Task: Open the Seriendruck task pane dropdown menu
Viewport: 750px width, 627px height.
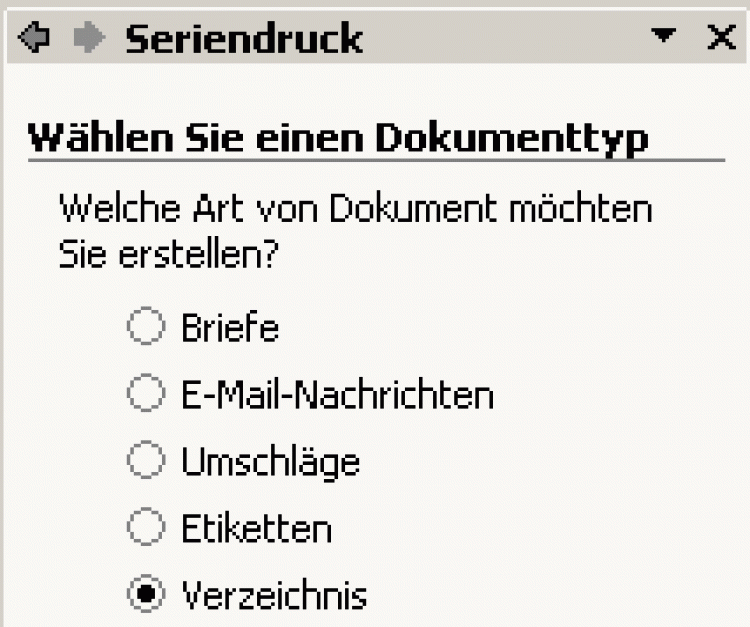Action: pos(663,38)
